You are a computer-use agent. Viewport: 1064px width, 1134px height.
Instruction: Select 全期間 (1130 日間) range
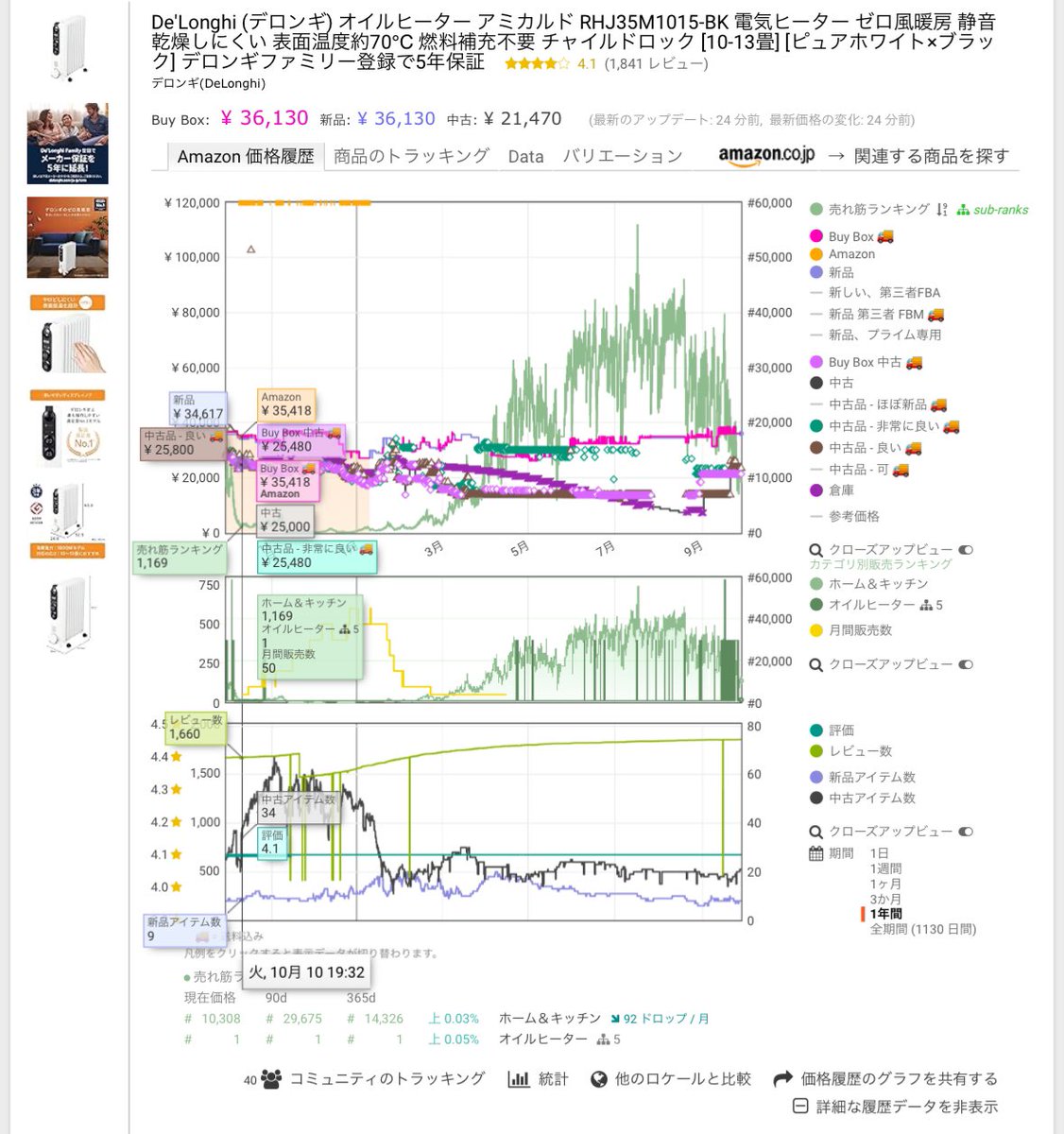click(923, 929)
